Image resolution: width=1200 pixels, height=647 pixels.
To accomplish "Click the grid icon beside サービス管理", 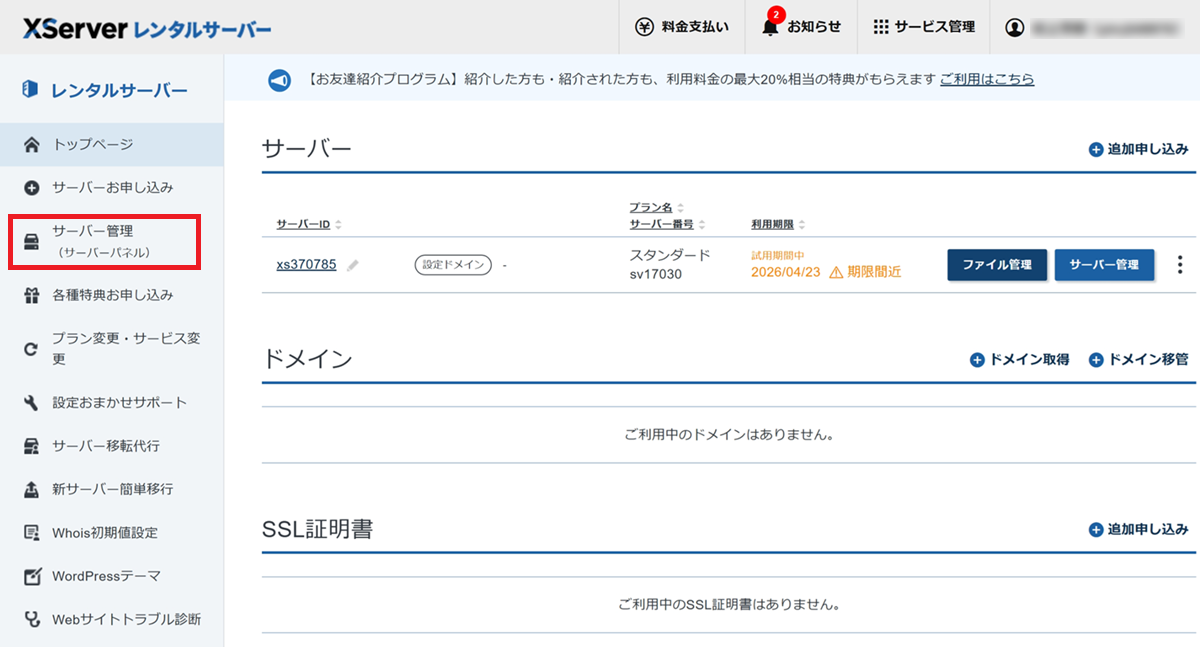I will coord(881,27).
